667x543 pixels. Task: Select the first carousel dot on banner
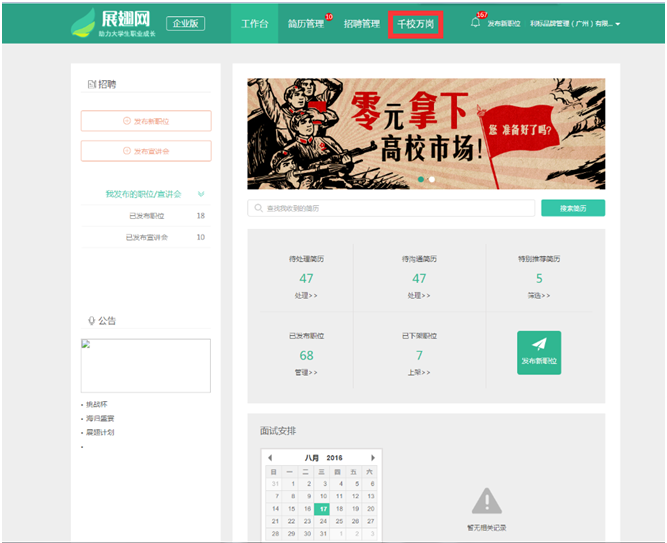[421, 180]
